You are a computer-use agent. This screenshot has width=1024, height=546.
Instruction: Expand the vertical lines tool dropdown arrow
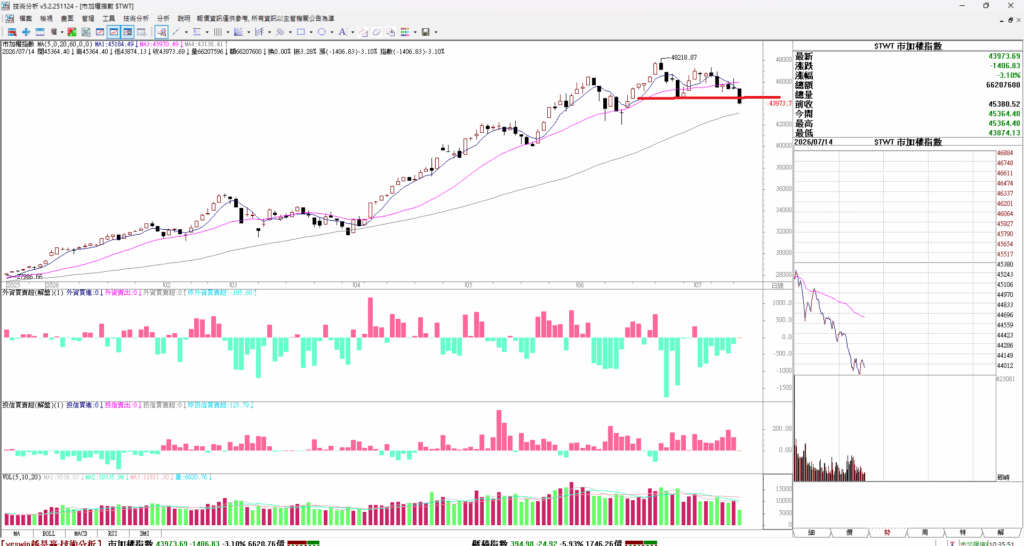point(228,31)
